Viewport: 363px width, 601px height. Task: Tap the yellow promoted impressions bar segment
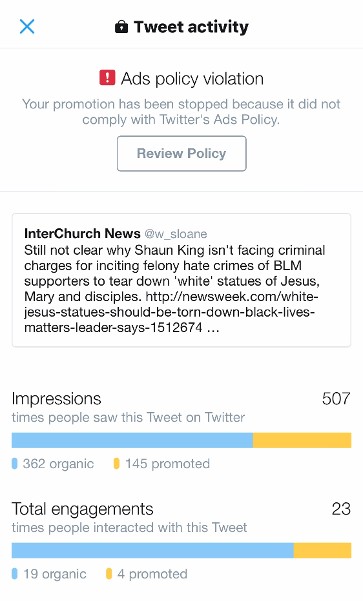tap(302, 440)
